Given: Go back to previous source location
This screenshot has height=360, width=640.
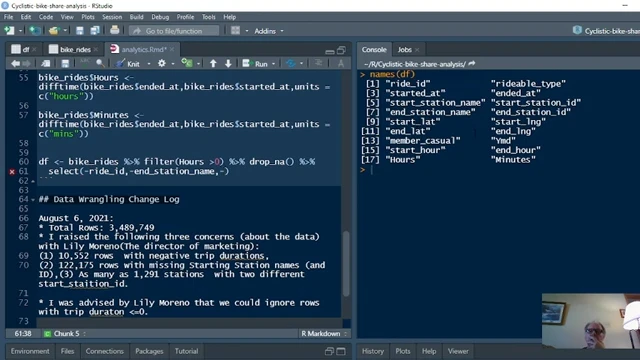Looking at the screenshot, I should pyautogui.click(x=16, y=63).
